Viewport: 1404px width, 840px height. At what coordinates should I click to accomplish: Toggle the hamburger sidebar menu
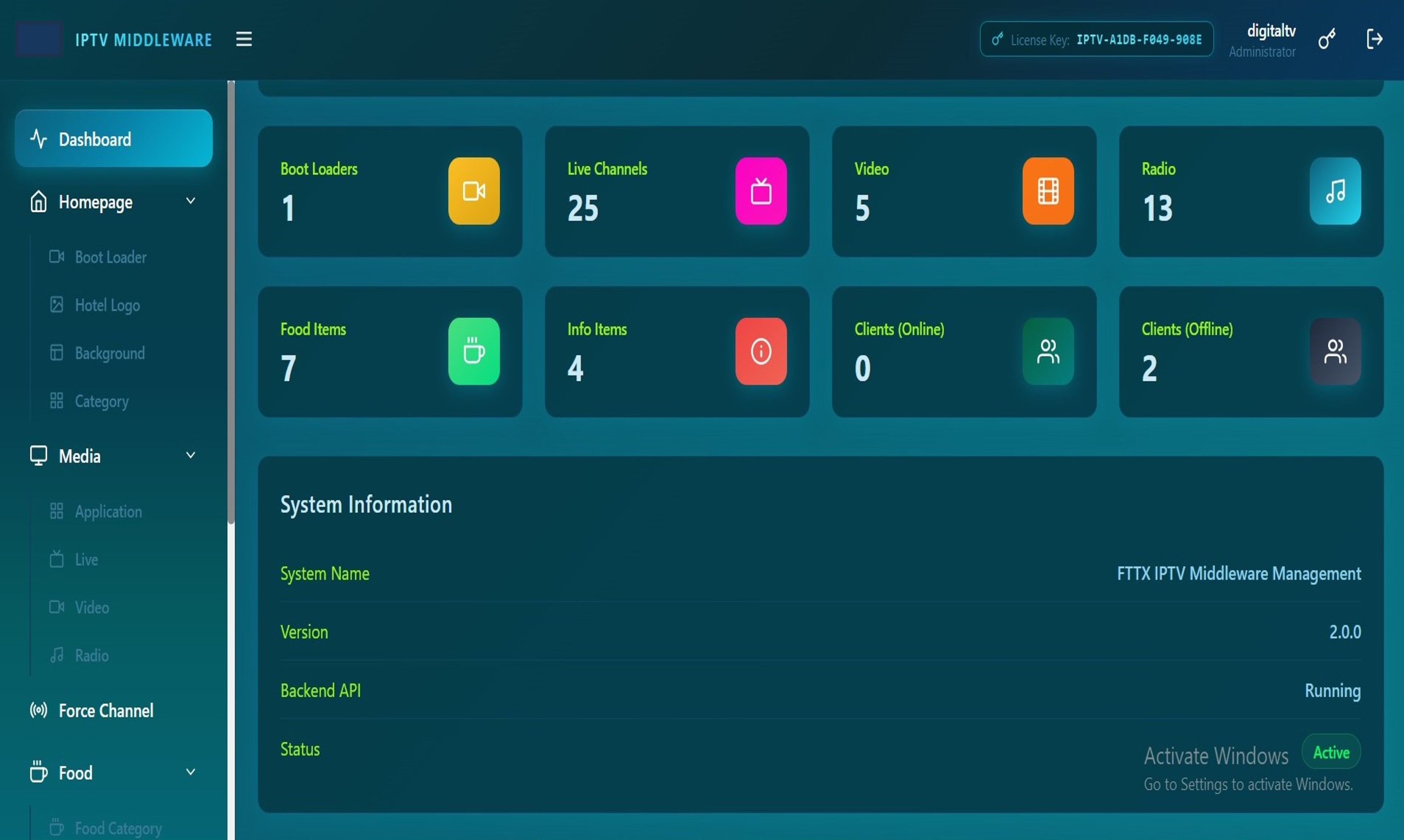[244, 39]
